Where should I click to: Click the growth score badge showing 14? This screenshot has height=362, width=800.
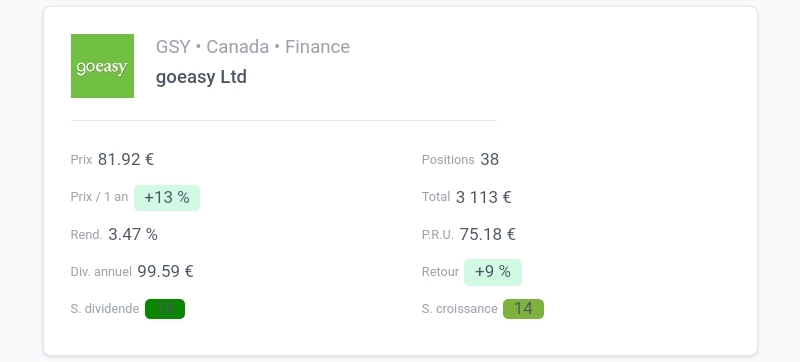[523, 309]
